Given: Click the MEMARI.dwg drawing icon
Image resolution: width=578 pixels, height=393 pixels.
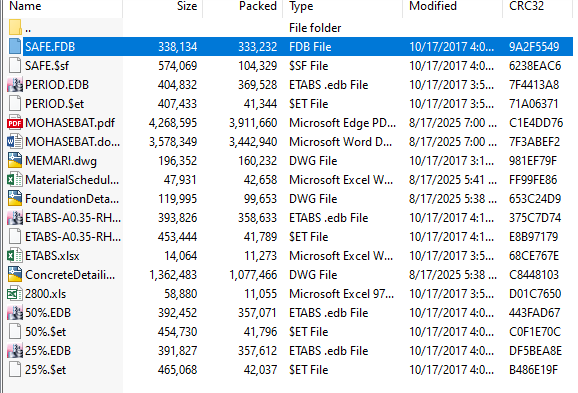Looking at the screenshot, I should click(x=15, y=161).
